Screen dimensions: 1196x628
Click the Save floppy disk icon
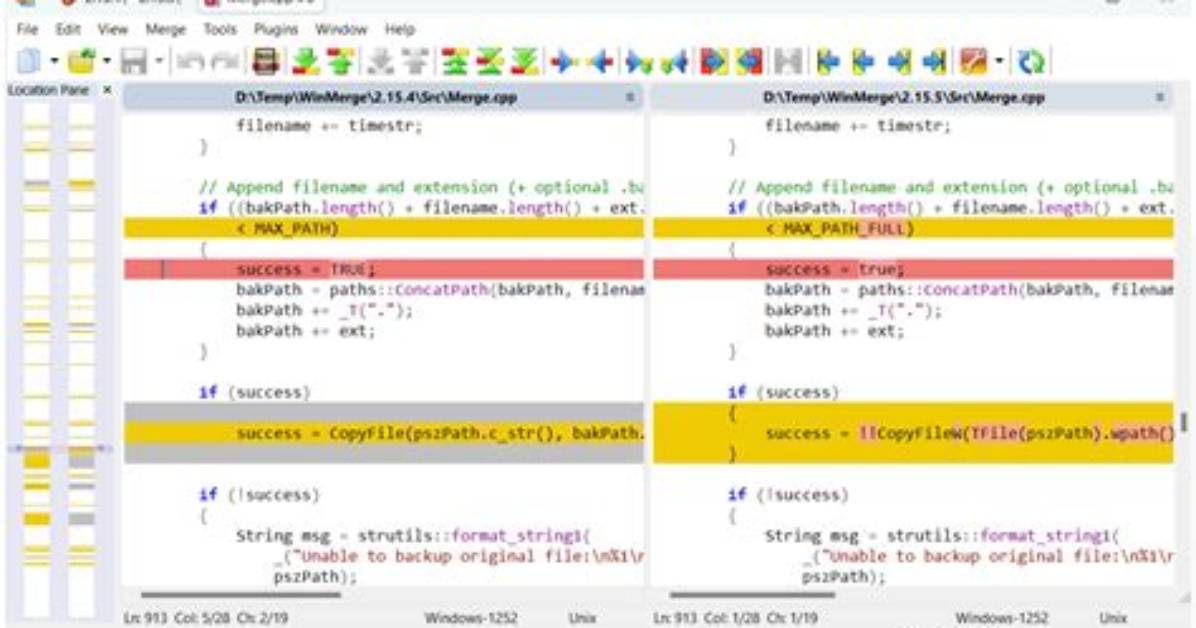[133, 61]
